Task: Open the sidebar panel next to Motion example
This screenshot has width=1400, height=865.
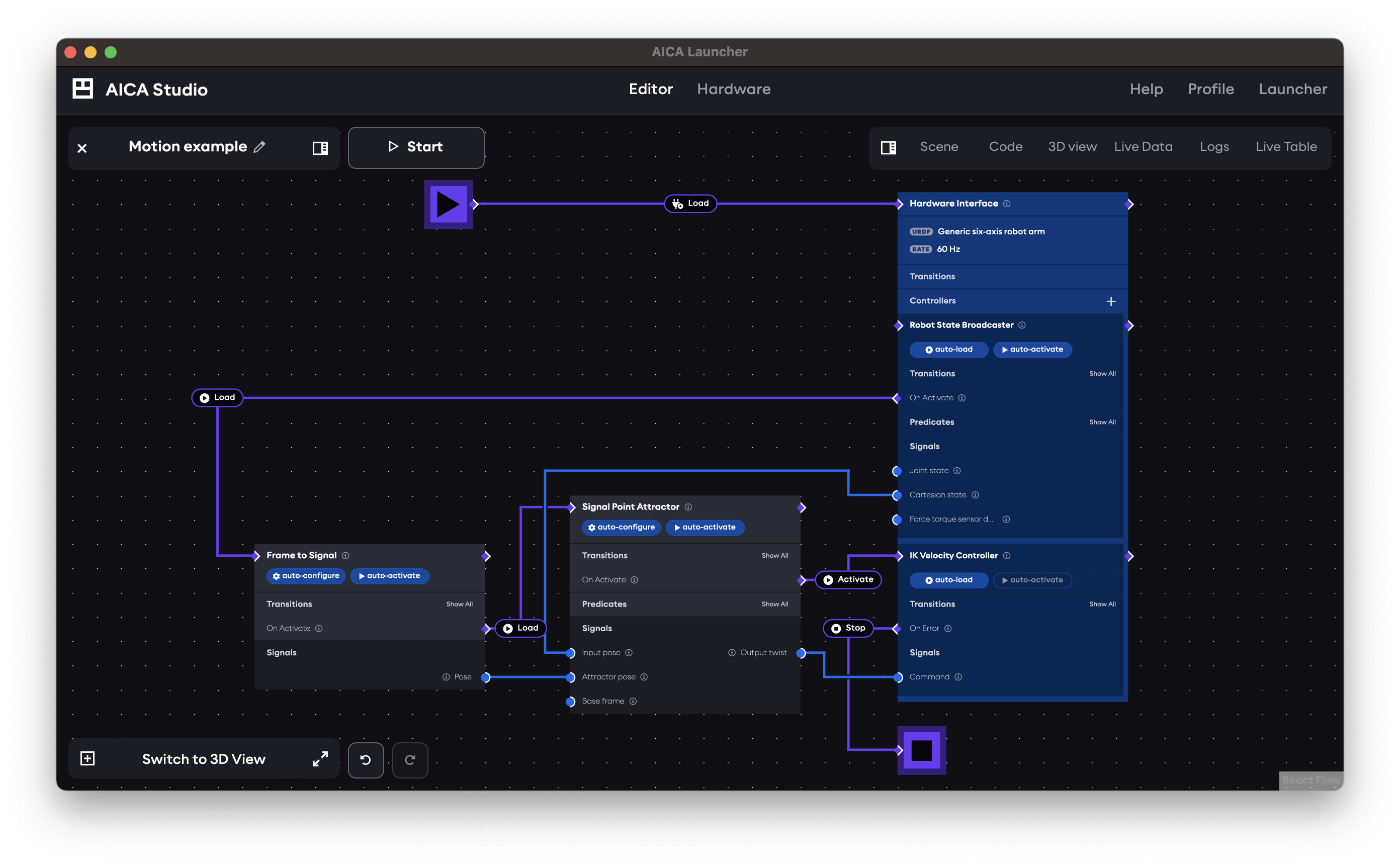Action: tap(320, 147)
